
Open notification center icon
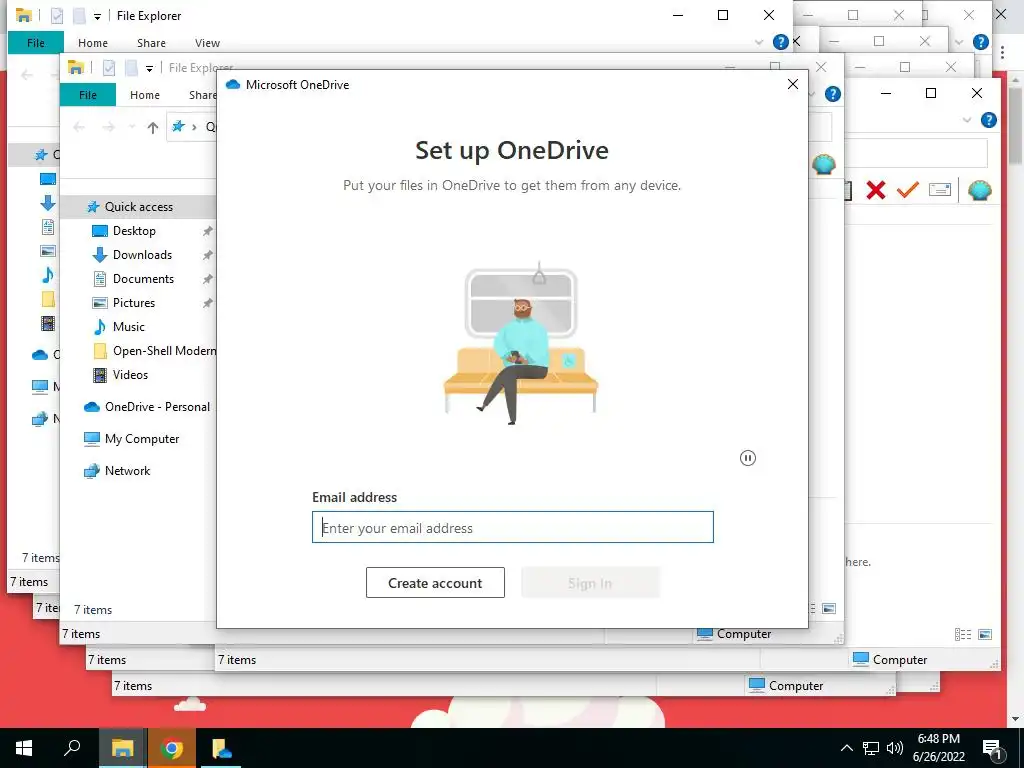point(992,748)
